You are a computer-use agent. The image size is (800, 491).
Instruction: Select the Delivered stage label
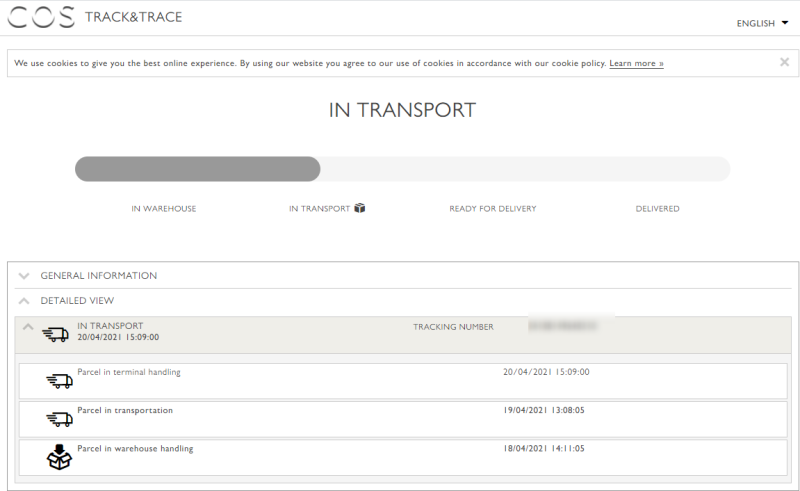pyautogui.click(x=657, y=209)
